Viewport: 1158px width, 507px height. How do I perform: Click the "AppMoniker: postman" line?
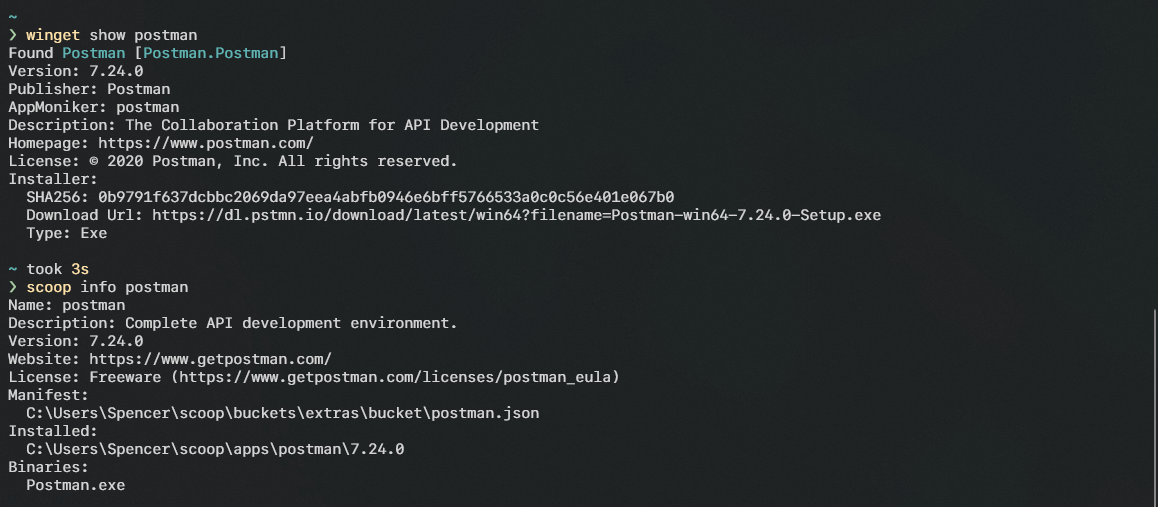coord(94,107)
